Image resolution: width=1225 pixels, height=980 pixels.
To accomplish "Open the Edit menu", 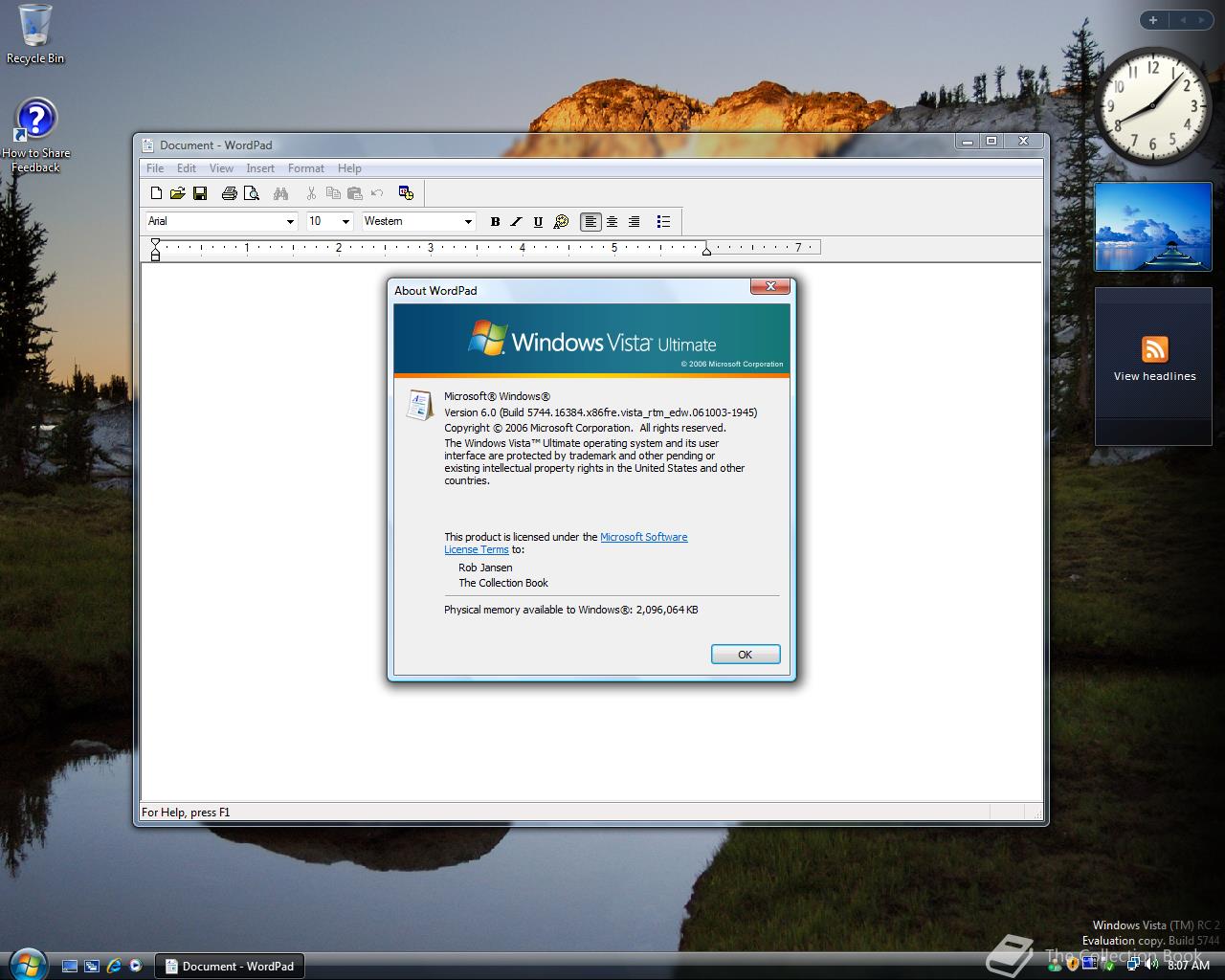I will (187, 168).
